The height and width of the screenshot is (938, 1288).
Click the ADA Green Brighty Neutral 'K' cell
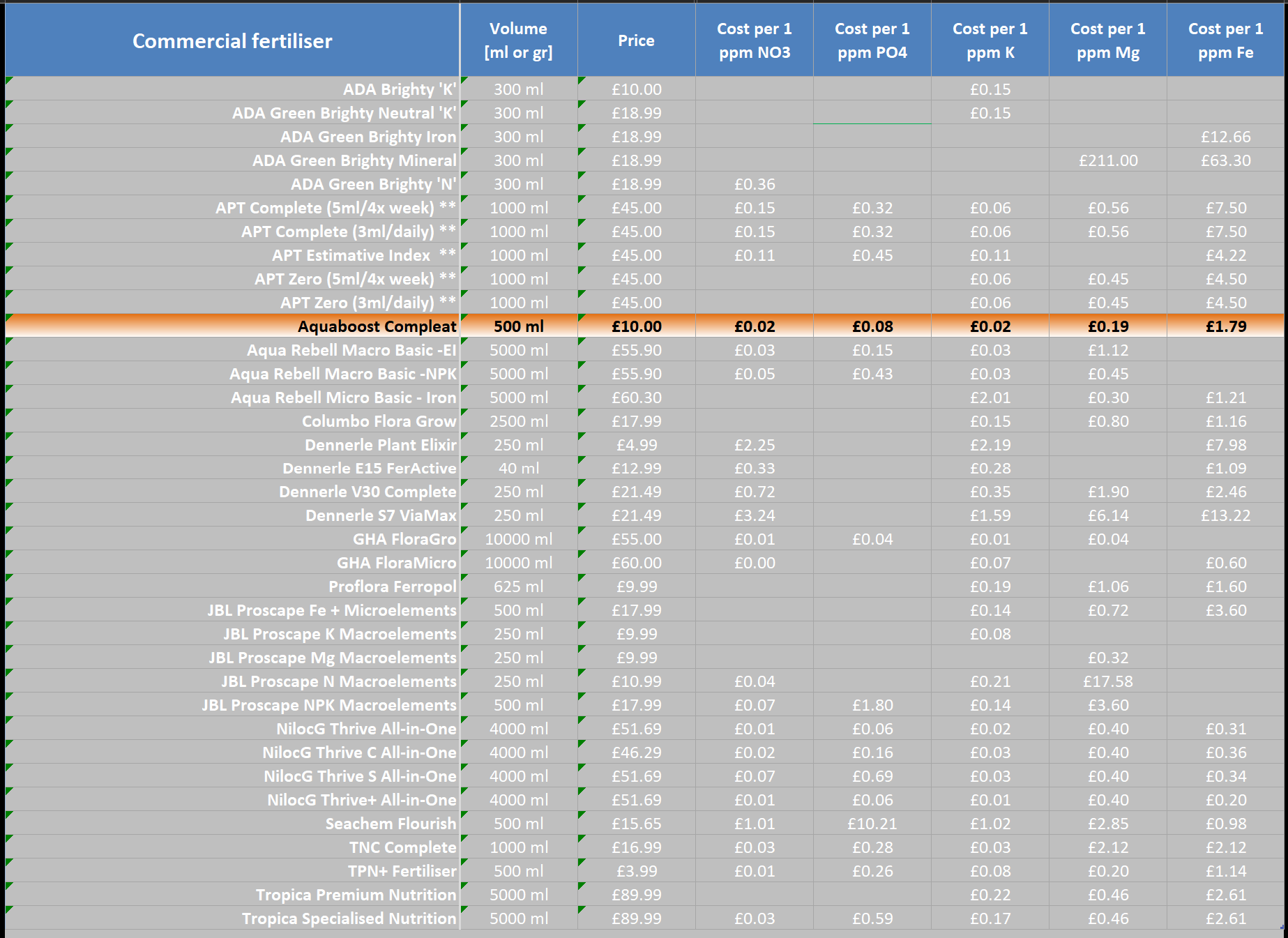click(x=232, y=113)
